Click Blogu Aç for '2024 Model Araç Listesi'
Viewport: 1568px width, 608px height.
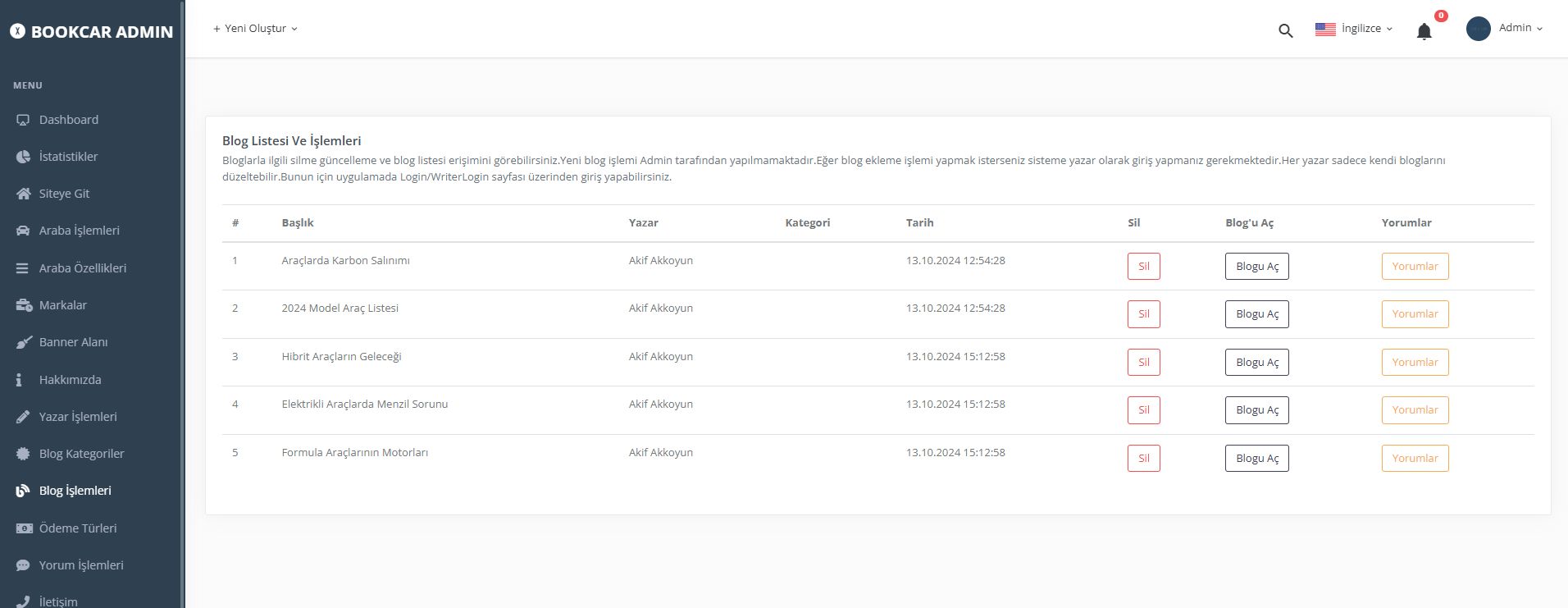click(1257, 314)
